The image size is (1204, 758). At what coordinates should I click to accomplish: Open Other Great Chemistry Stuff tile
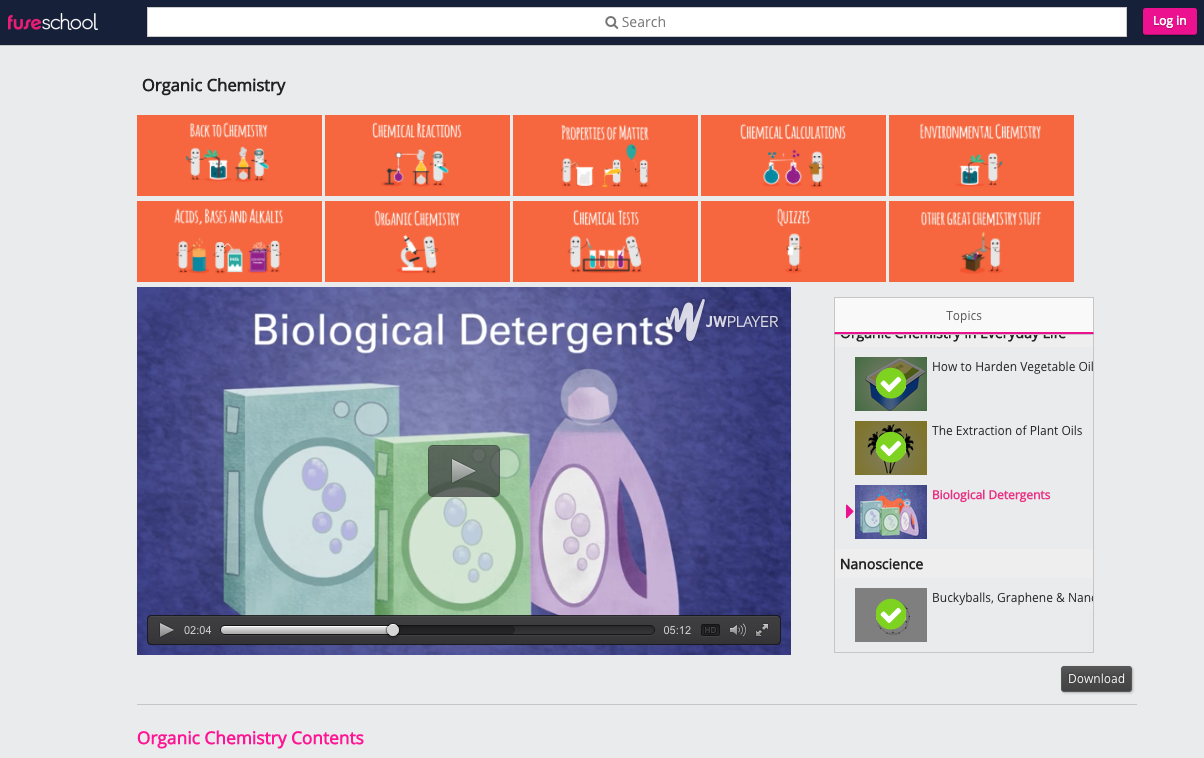click(981, 241)
